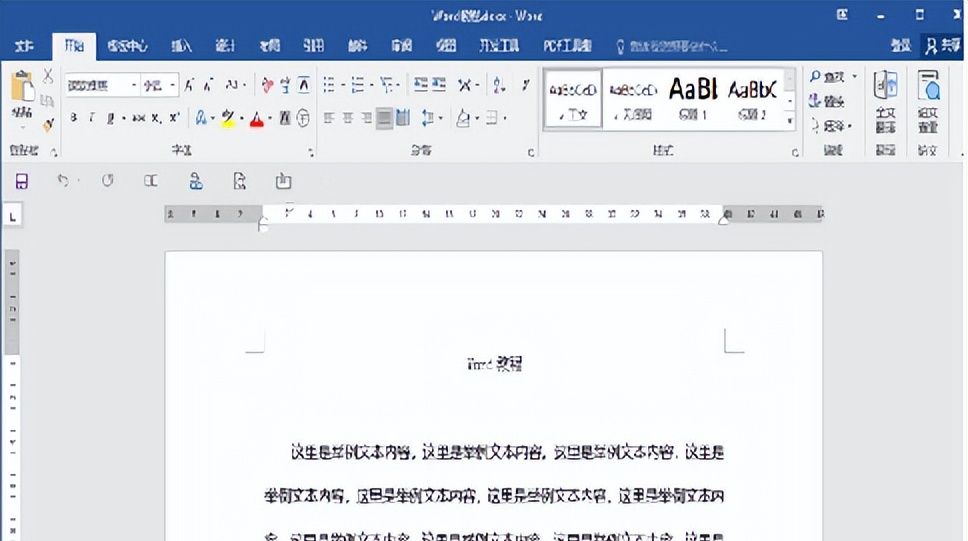Toggle bold formatting
Screen dimensions: 968x541
tap(73, 118)
